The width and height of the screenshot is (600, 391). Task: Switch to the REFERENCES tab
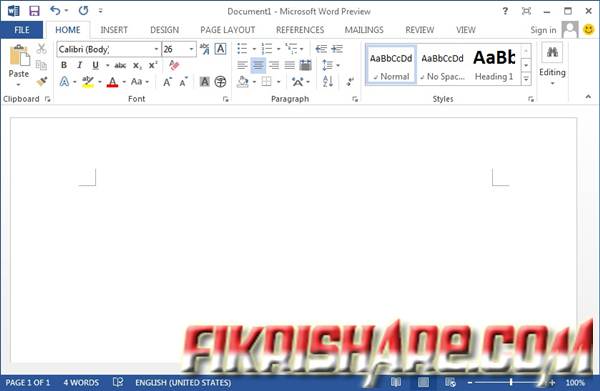[300, 30]
